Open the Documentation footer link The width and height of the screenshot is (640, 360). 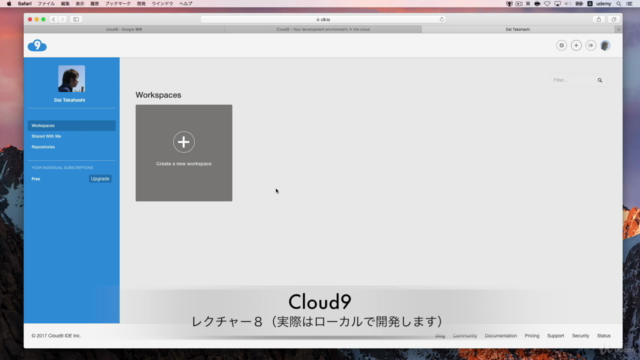point(501,336)
